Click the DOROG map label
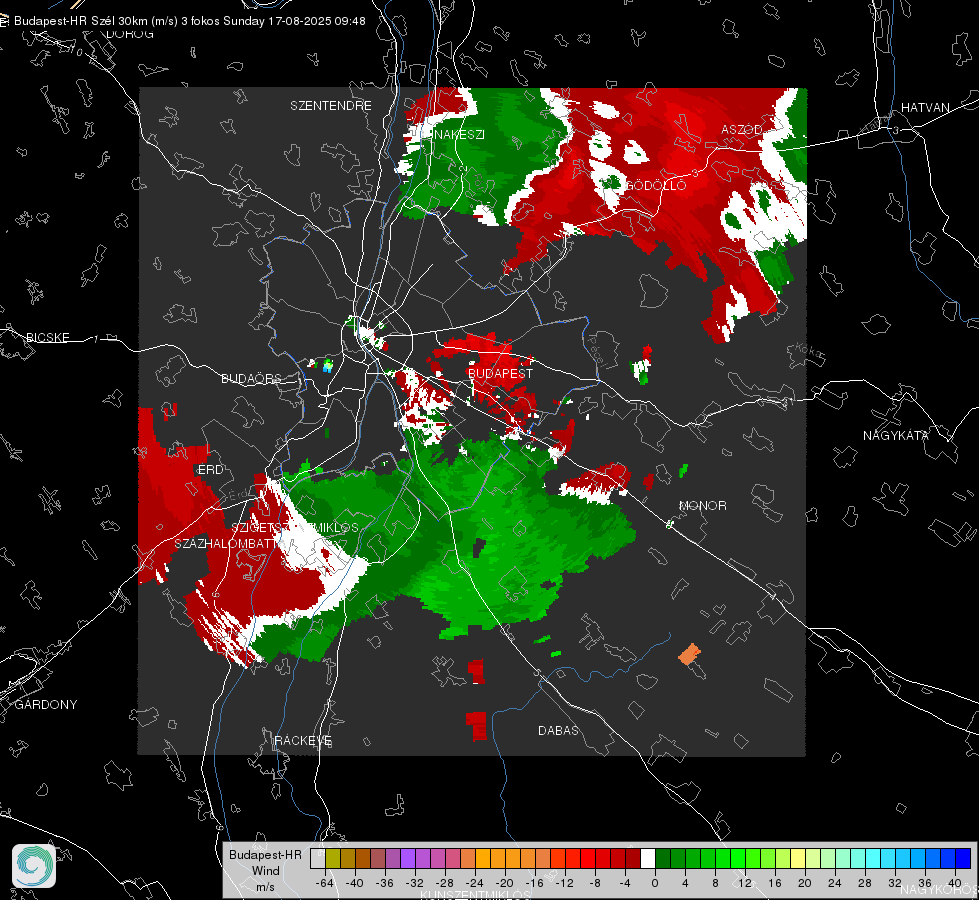 [x=130, y=34]
